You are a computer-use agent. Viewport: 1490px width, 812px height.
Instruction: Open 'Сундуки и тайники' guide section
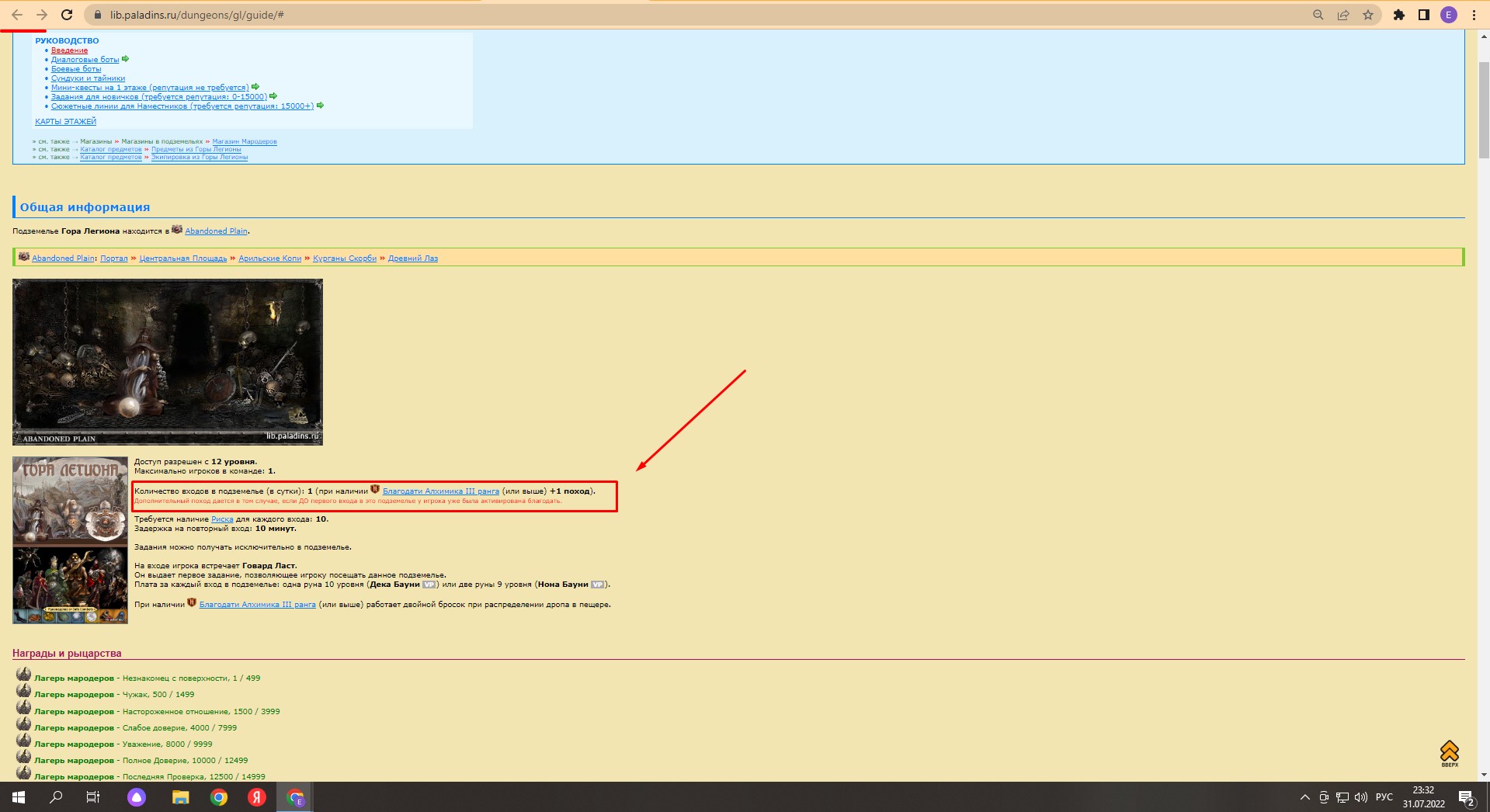88,78
